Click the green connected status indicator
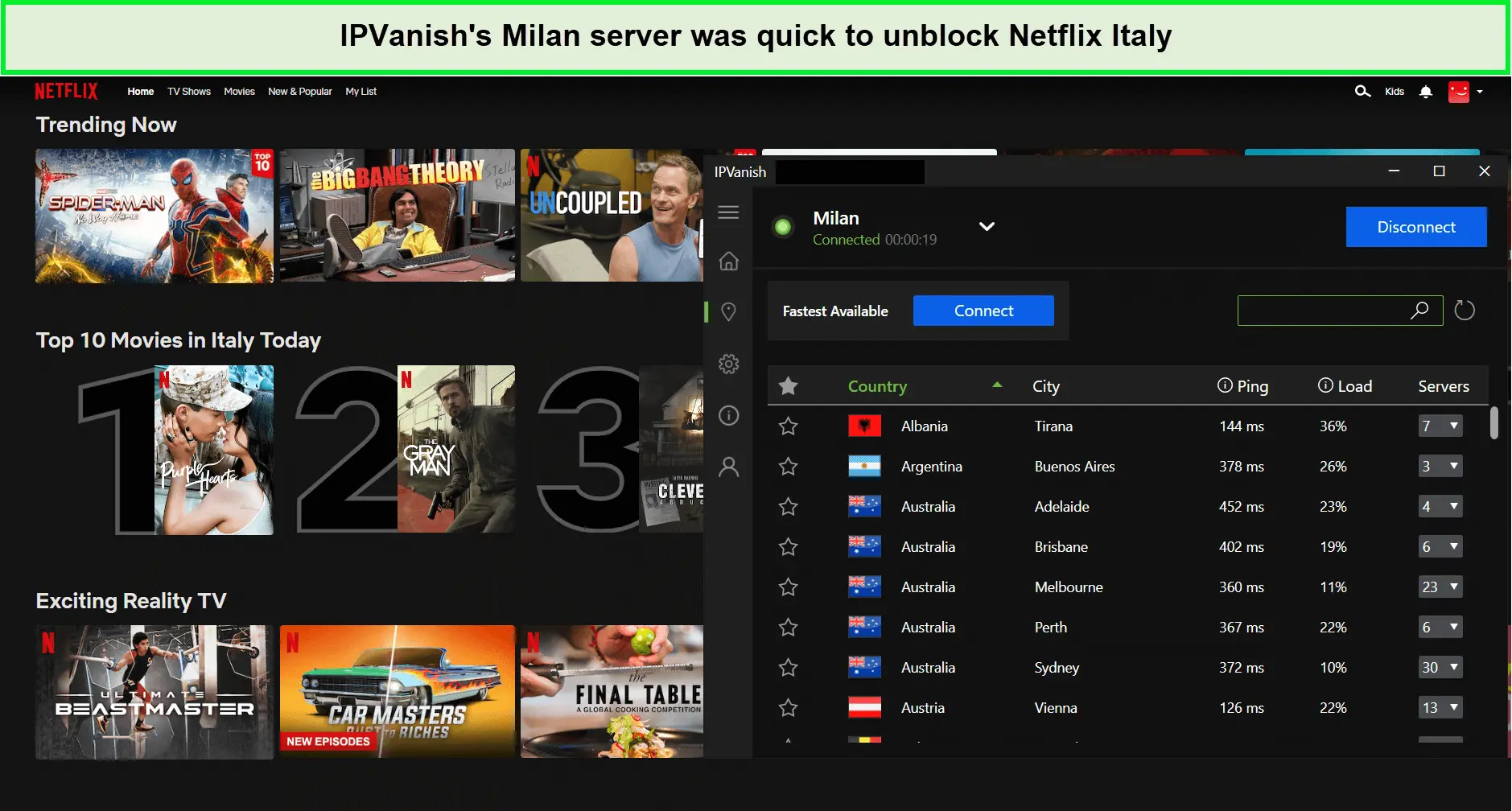 coord(782,227)
